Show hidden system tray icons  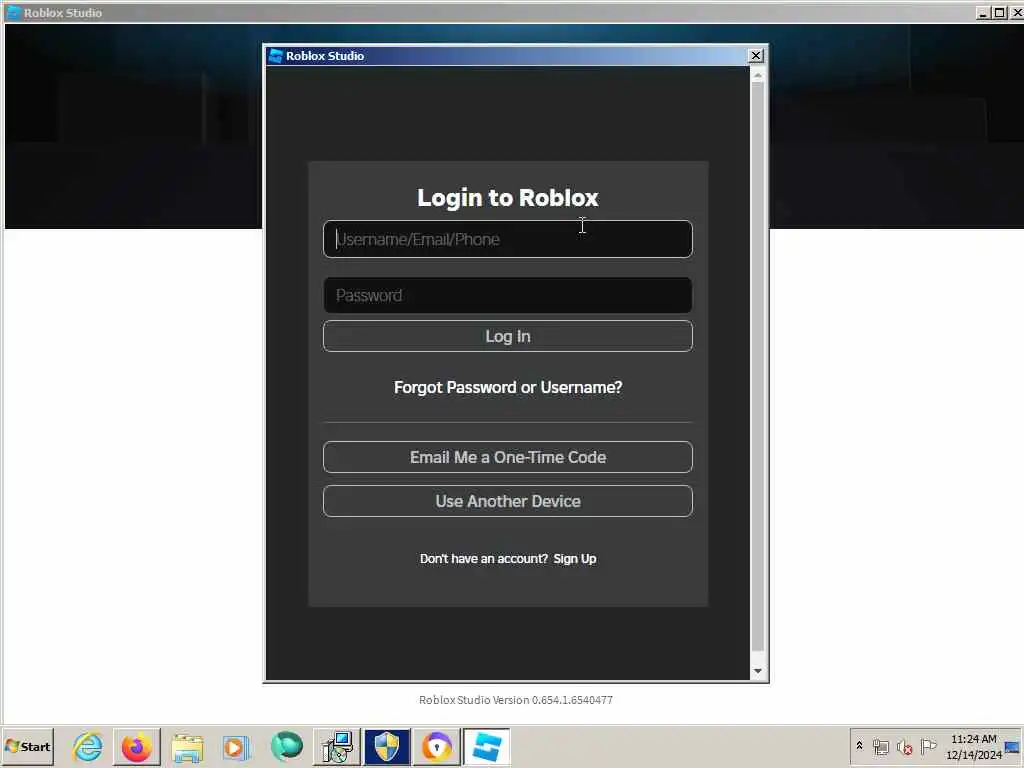point(859,746)
